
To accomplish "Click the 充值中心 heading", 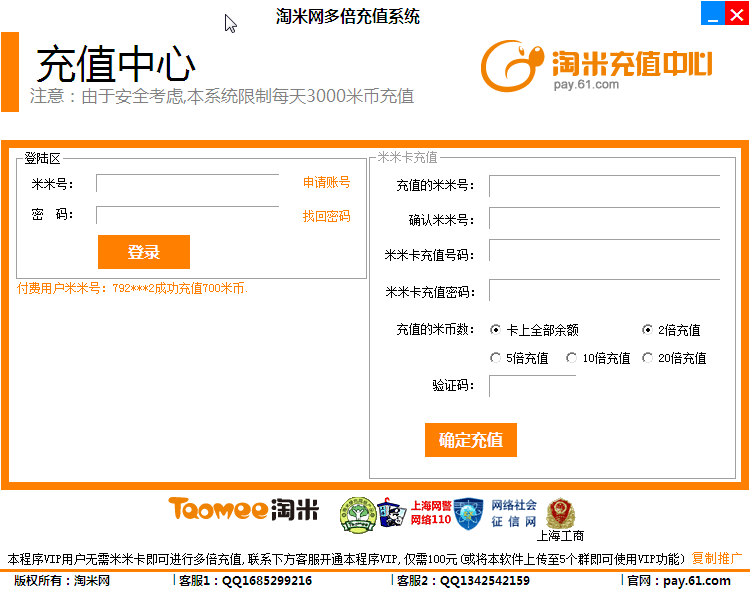I will pyautogui.click(x=116, y=64).
